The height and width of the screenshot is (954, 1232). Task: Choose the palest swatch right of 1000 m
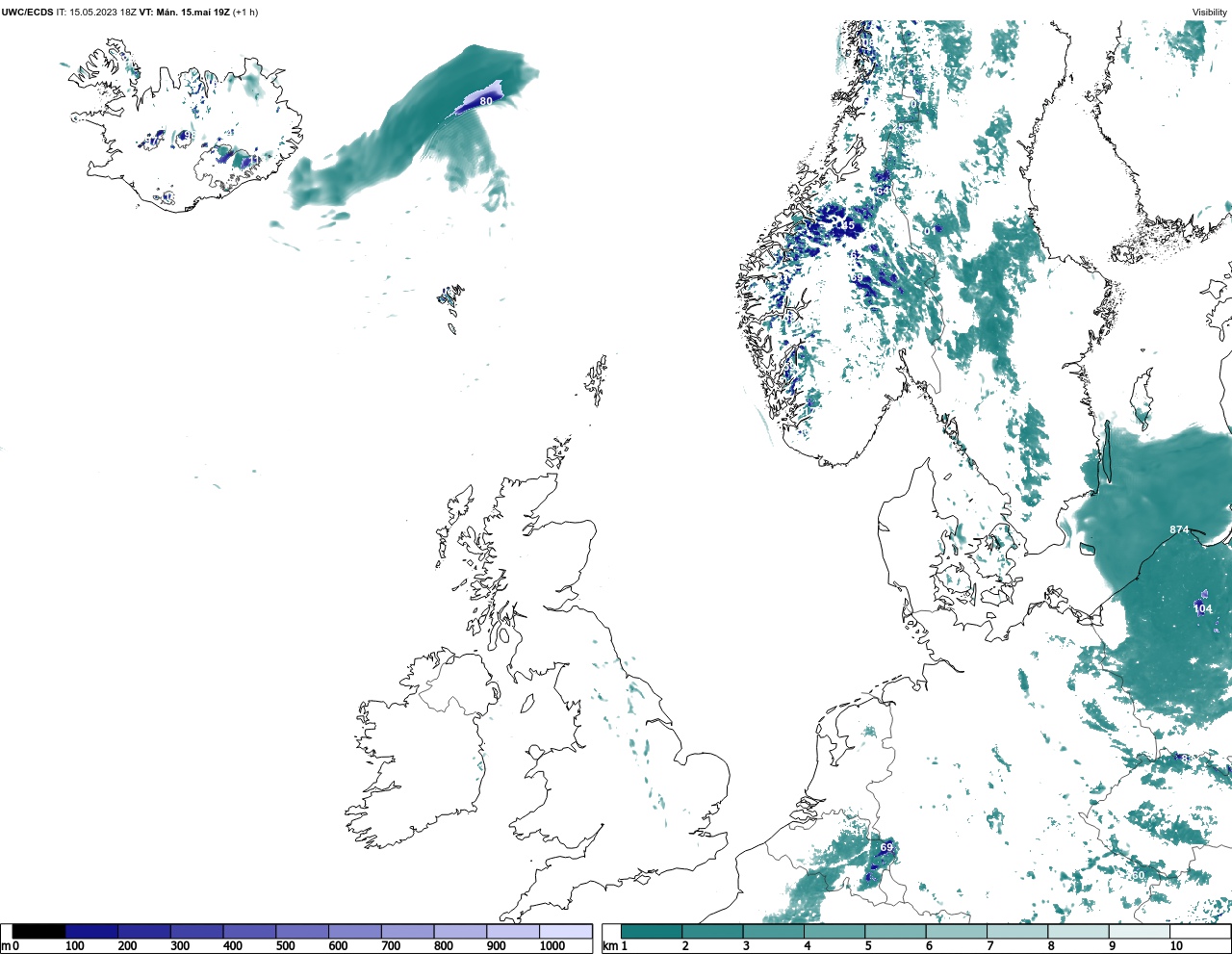565,932
